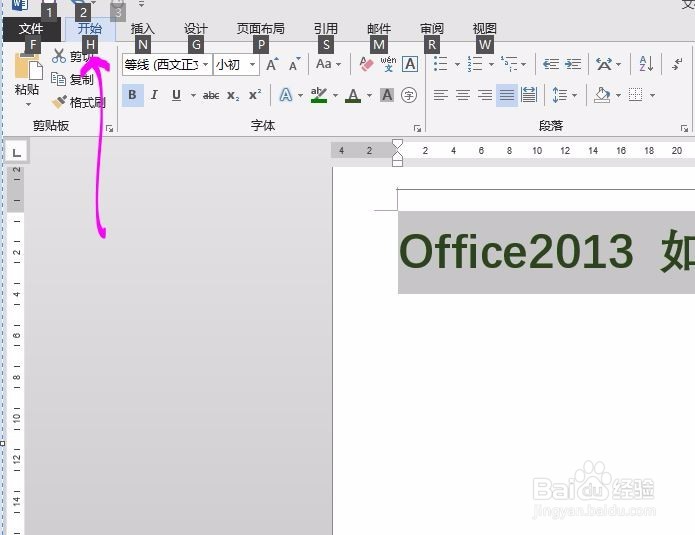Sort with A-Z icon
Image resolution: width=695 pixels, height=535 pixels.
(646, 64)
